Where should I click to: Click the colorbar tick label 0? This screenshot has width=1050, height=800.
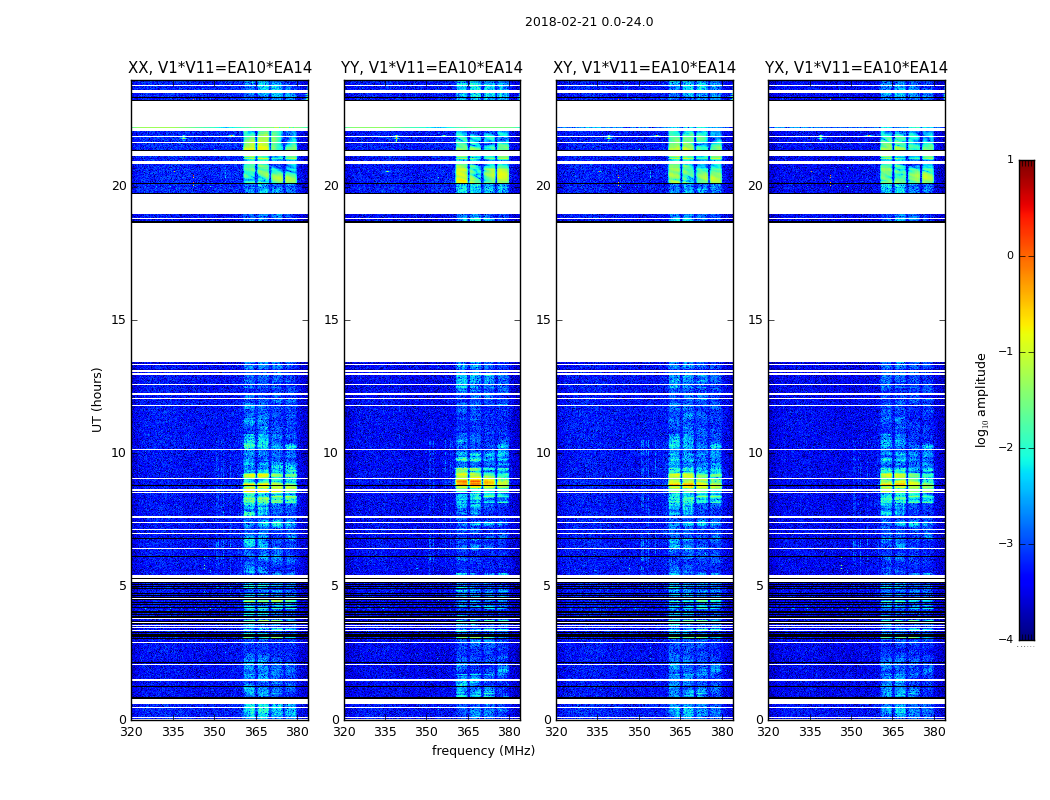tap(1009, 256)
